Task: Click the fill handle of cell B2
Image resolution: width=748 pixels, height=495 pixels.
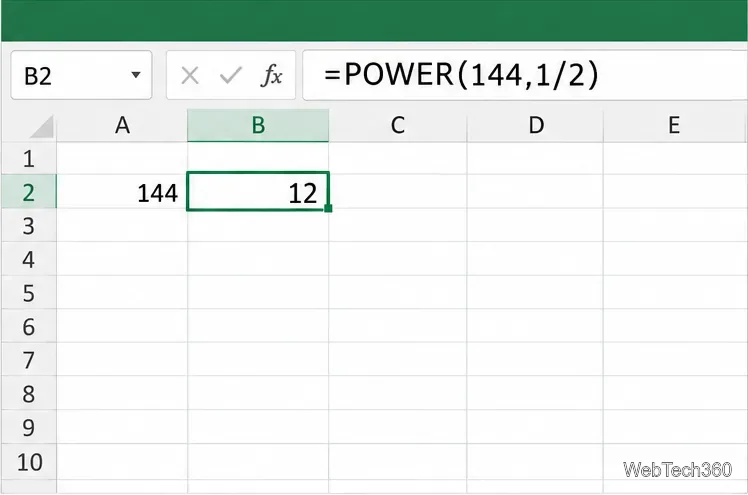Action: tap(328, 208)
